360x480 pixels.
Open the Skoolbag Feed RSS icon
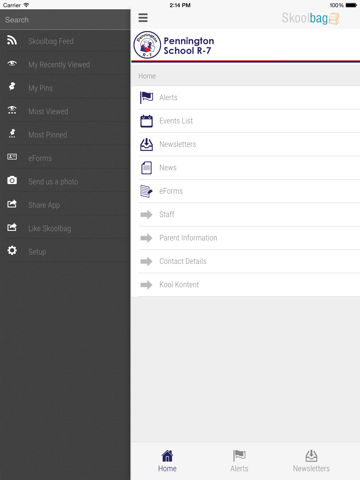click(x=12, y=40)
